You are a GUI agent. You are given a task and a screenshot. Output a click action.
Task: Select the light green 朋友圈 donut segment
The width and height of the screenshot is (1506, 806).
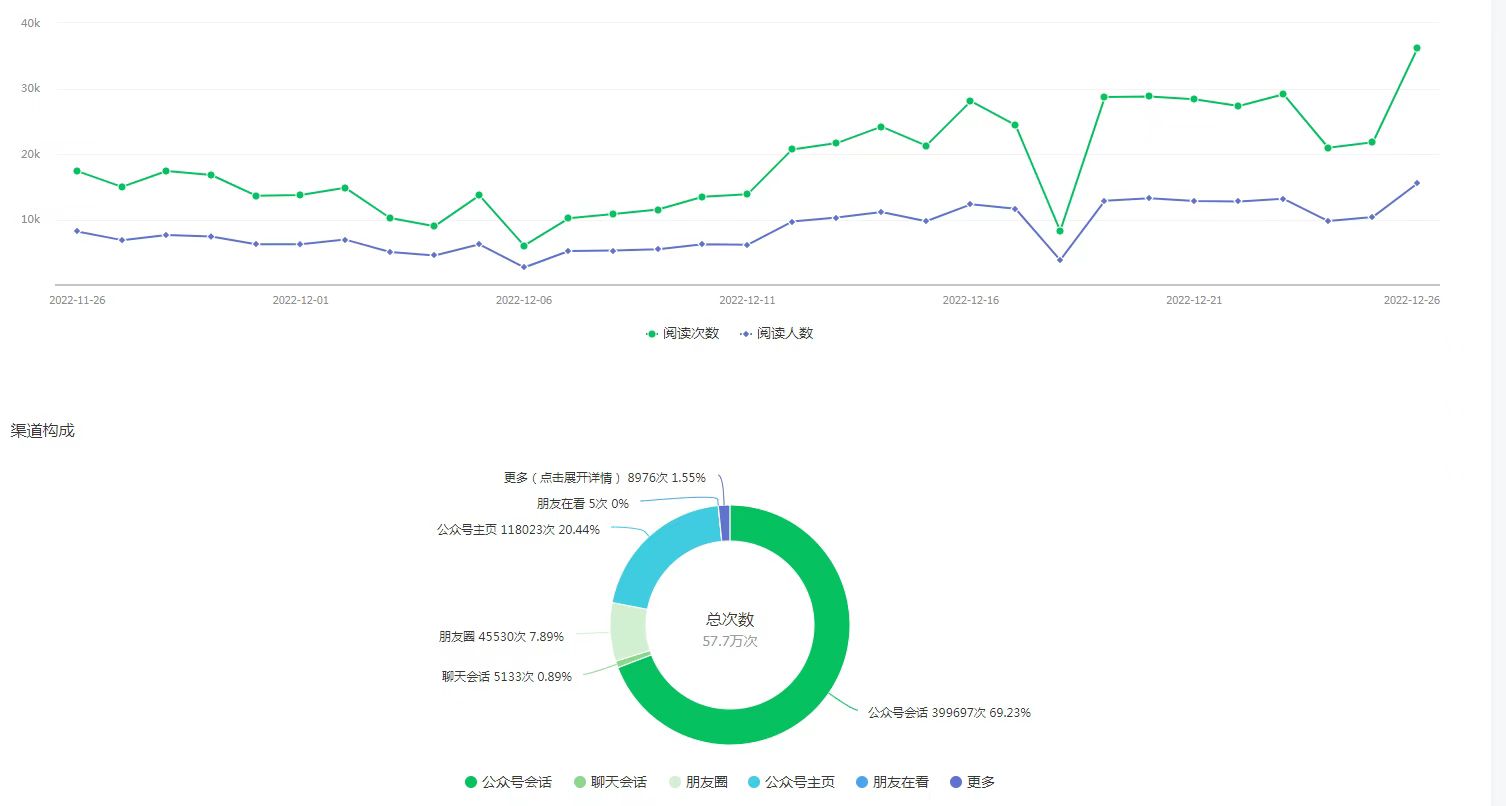pos(628,632)
